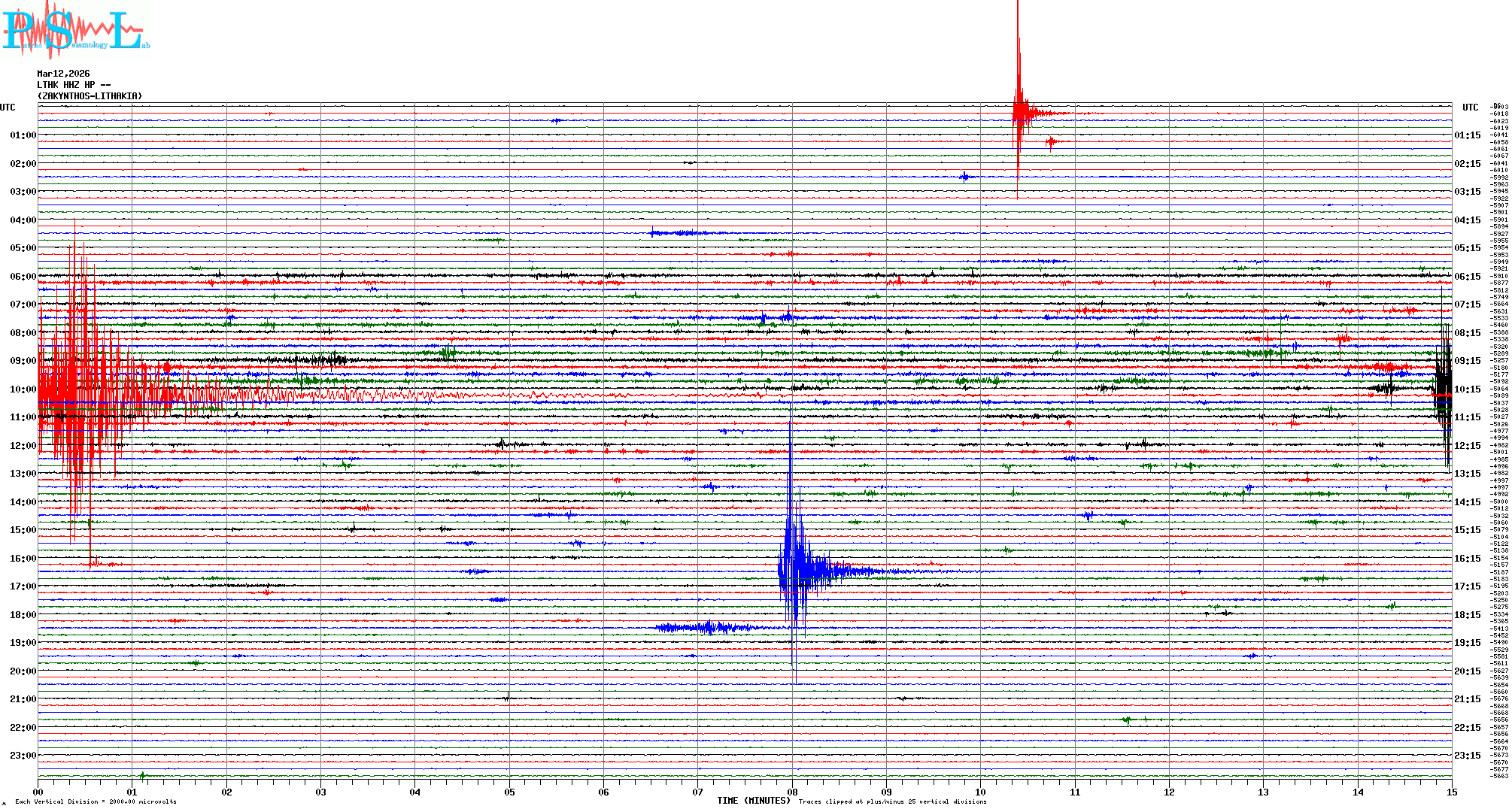This screenshot has height=812, width=1512.
Task: Click the 16:00 hour label on left axis
Action: point(23,559)
